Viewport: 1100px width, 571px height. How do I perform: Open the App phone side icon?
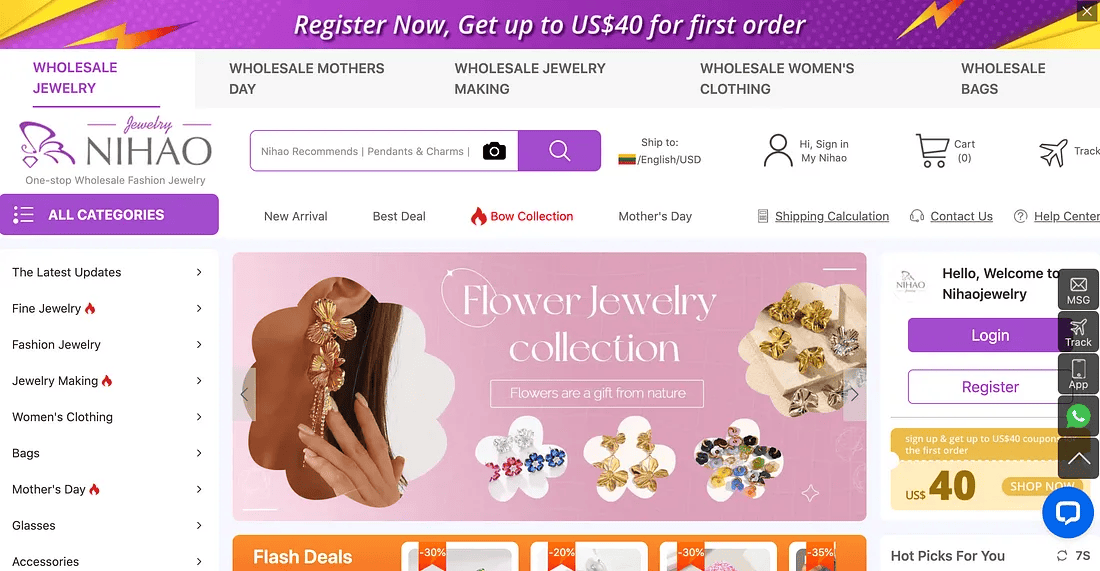coord(1078,374)
